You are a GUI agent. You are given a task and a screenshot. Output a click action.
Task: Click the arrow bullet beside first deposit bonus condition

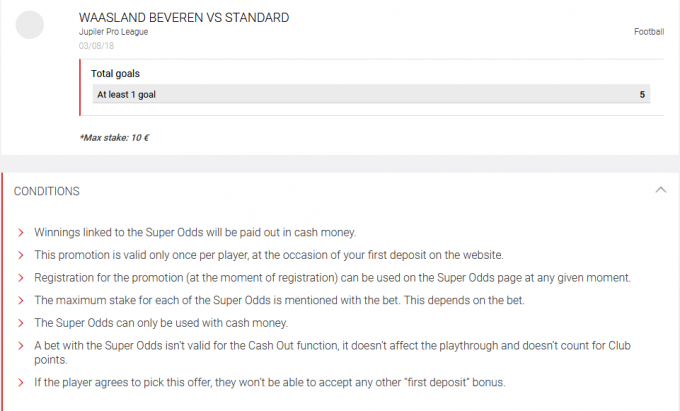pos(20,383)
